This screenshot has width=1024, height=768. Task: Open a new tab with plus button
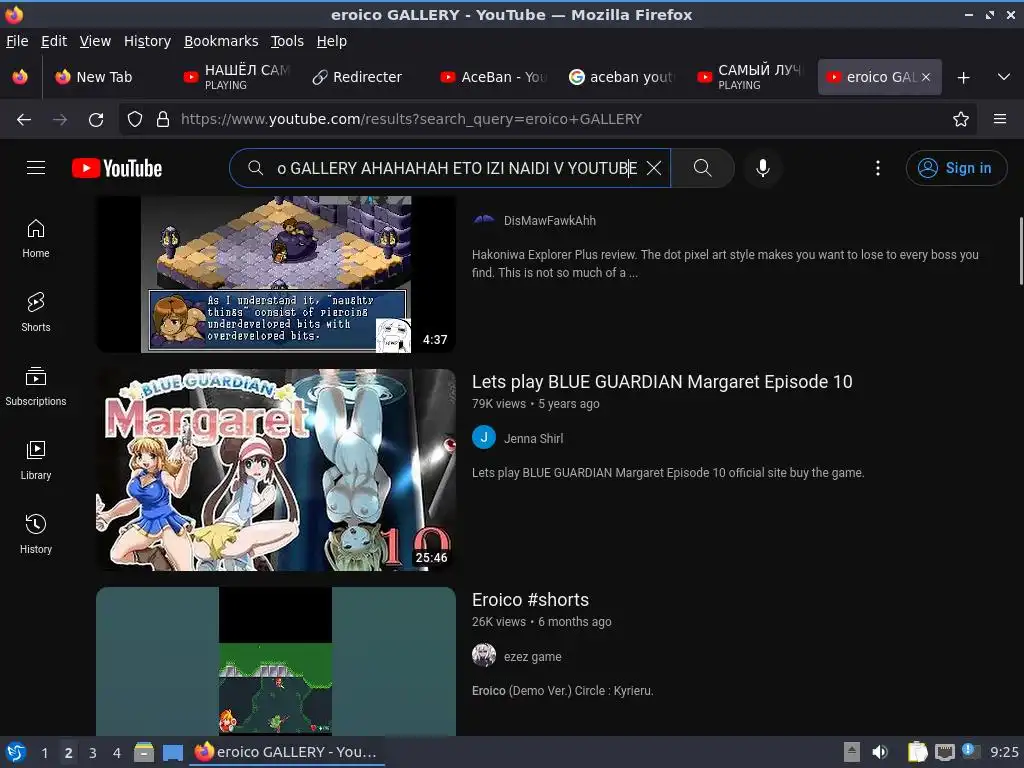point(963,77)
